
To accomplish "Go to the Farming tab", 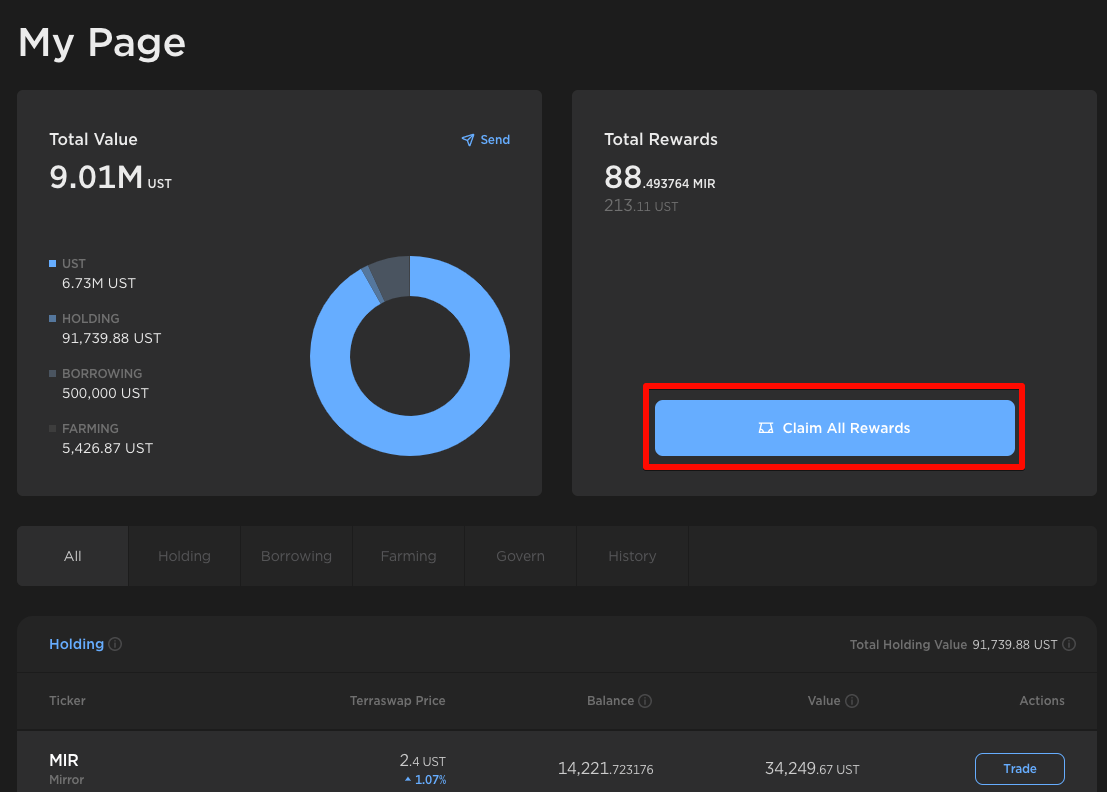I will click(408, 556).
